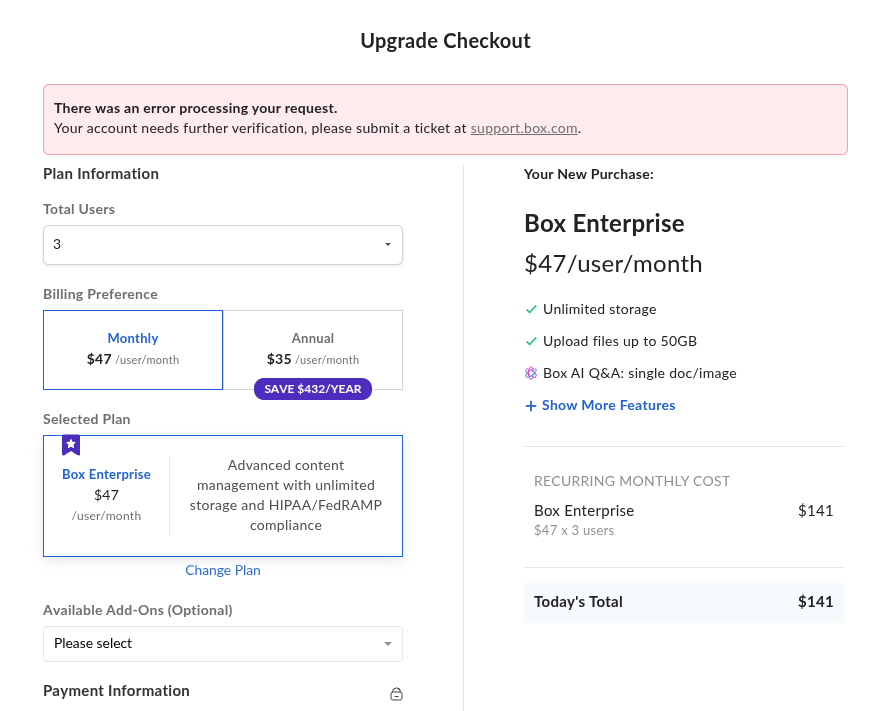Click the Box AI Q&A icon
Viewport: 886px width, 711px height.
pos(531,373)
